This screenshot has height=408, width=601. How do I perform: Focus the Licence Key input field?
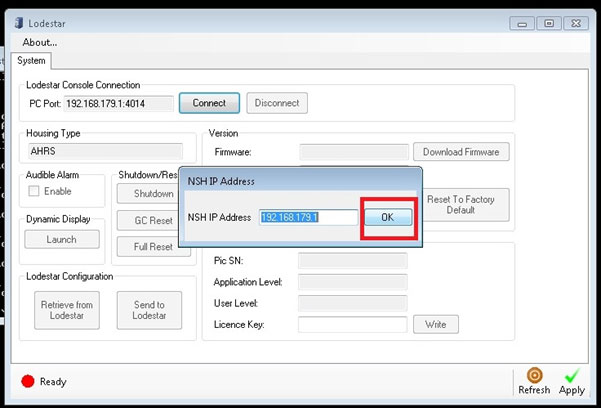353,324
